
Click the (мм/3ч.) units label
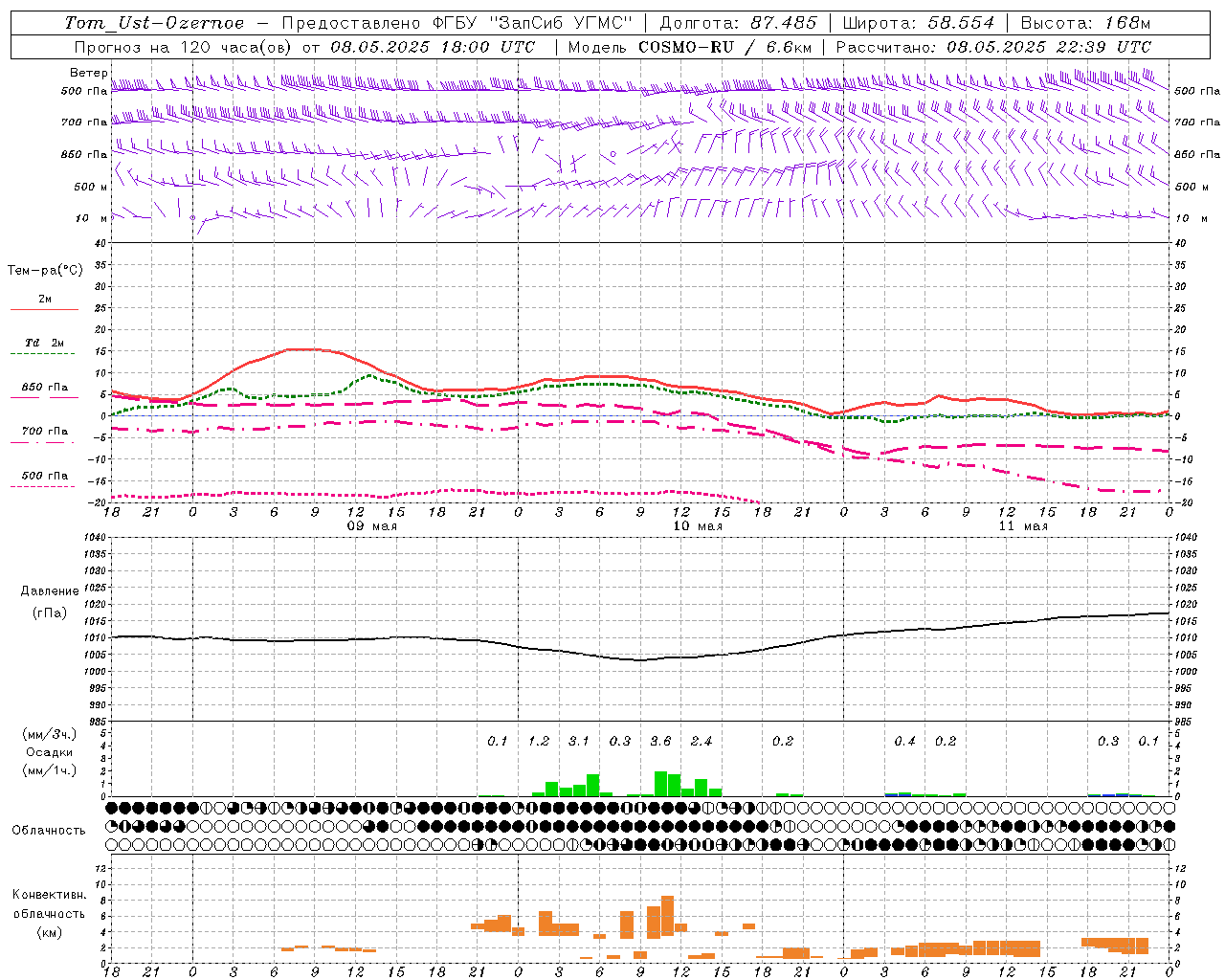tap(50, 735)
